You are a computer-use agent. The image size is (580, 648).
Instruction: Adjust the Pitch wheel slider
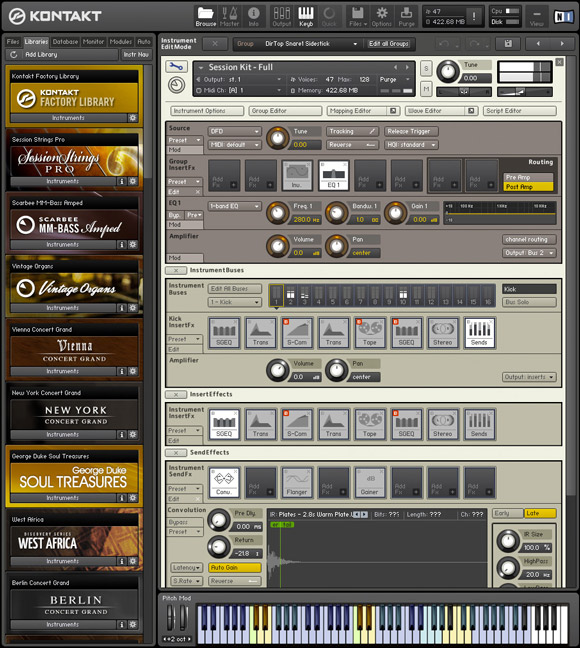pyautogui.click(x=171, y=617)
